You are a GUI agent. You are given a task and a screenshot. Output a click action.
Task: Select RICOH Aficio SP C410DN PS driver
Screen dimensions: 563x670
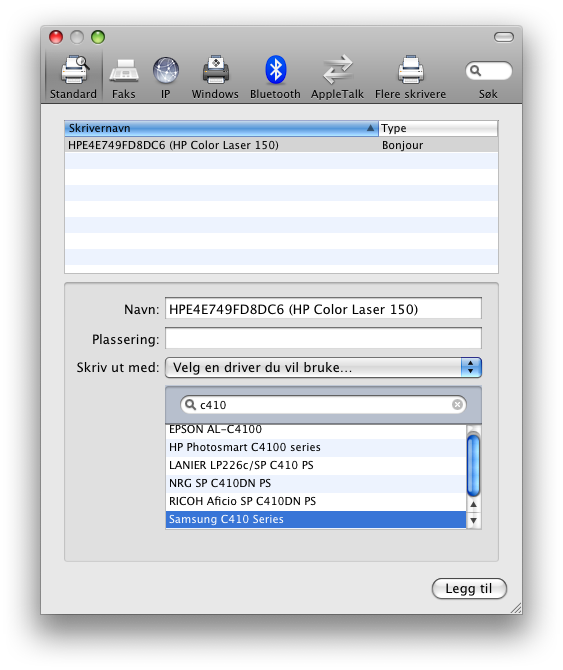(316, 501)
